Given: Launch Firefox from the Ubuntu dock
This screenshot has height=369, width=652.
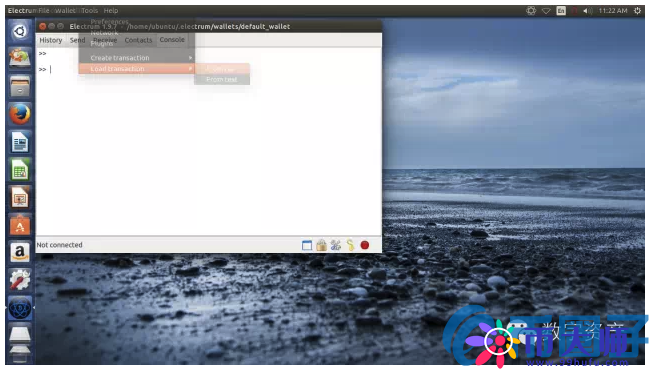Looking at the screenshot, I should tap(20, 114).
